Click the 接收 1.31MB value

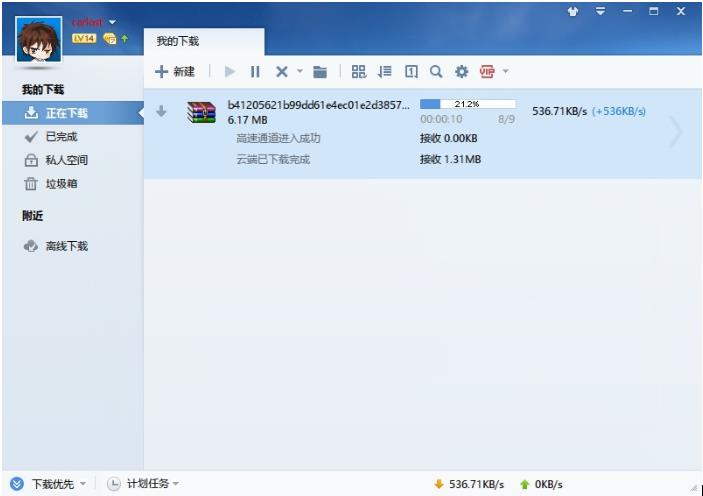click(x=450, y=160)
